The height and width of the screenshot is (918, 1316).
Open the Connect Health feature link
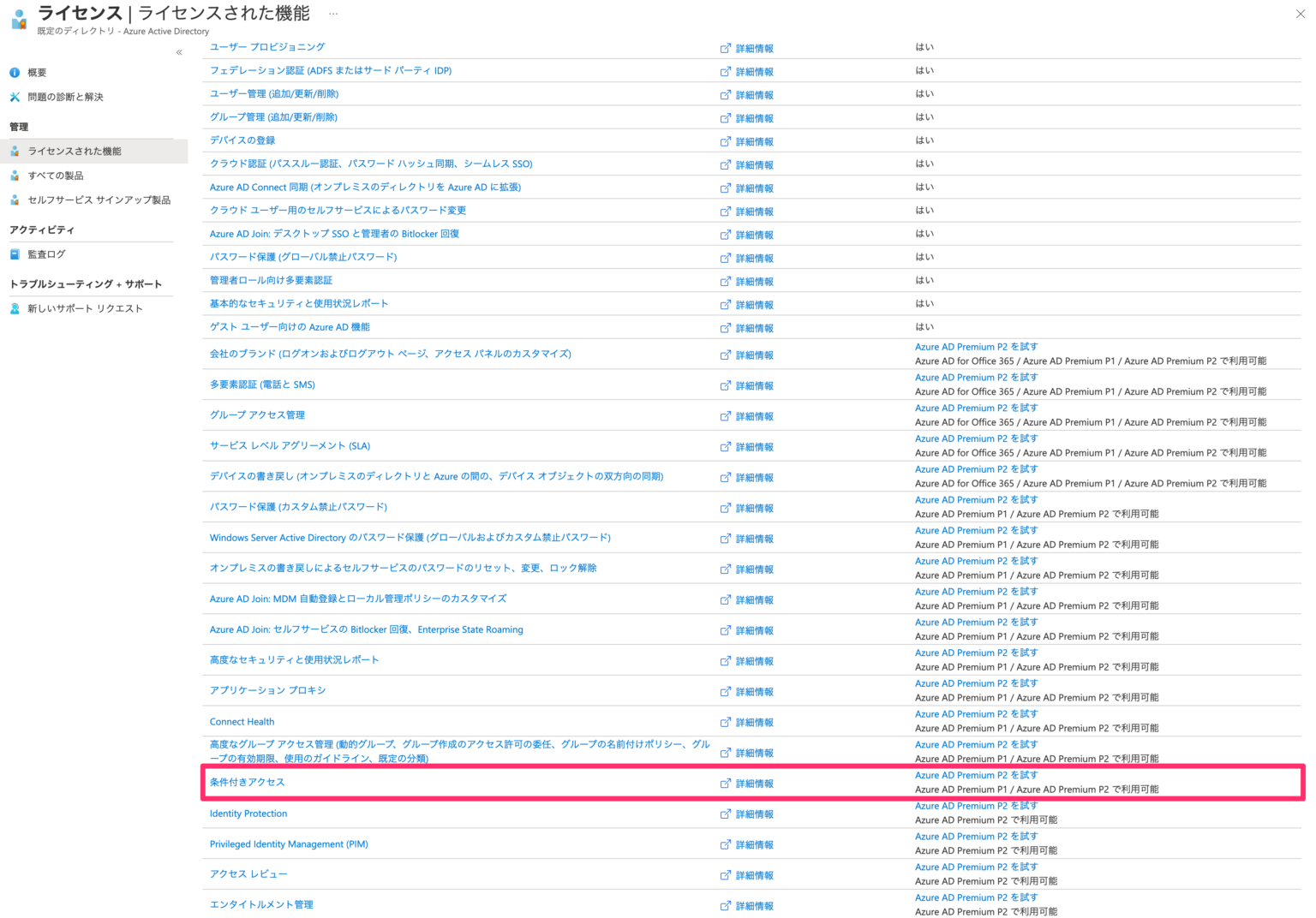click(x=242, y=721)
